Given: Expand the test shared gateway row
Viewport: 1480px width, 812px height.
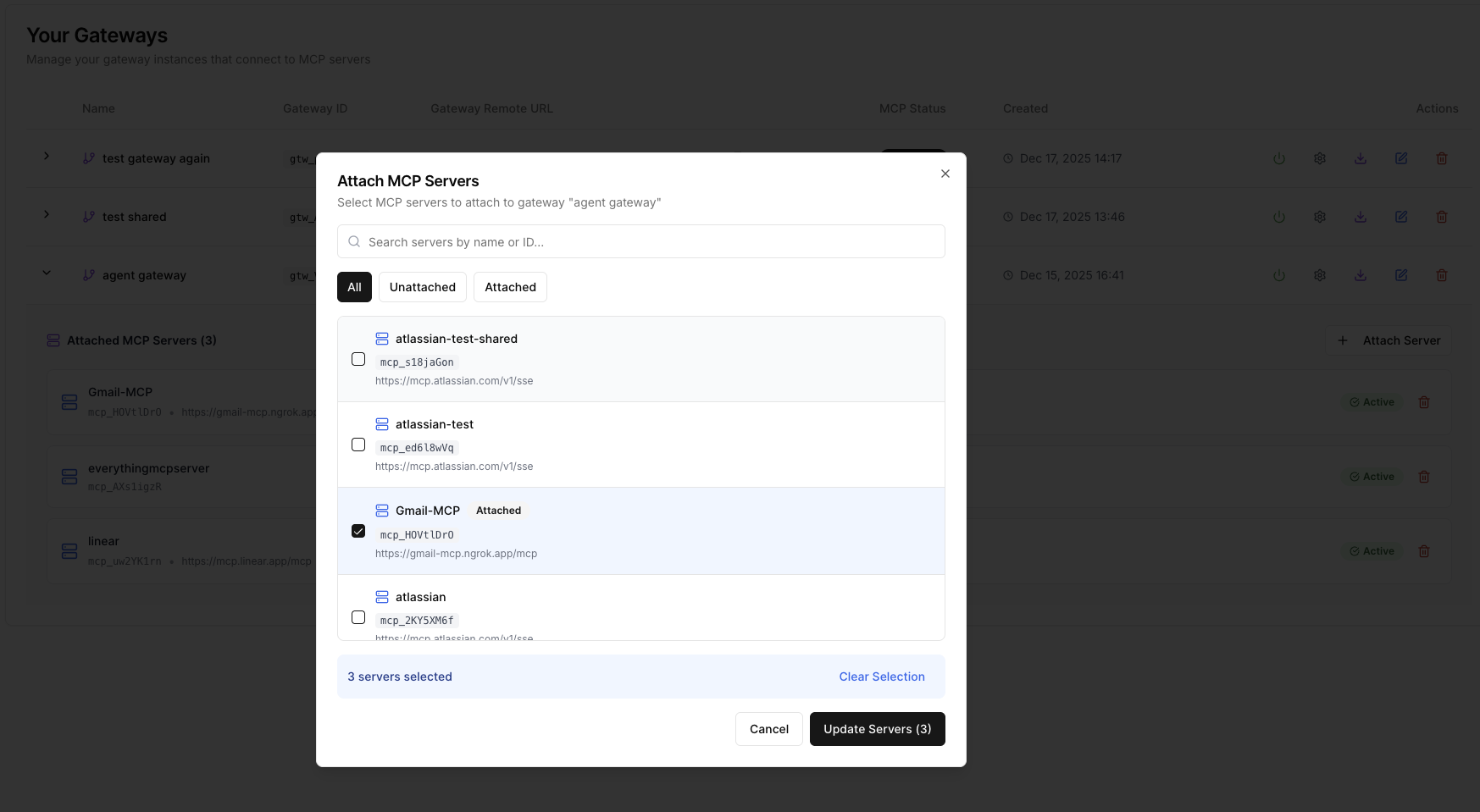Looking at the screenshot, I should click(47, 215).
